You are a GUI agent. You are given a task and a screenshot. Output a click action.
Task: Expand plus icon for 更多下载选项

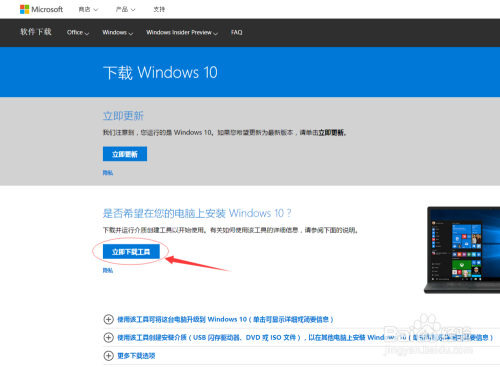click(x=108, y=356)
